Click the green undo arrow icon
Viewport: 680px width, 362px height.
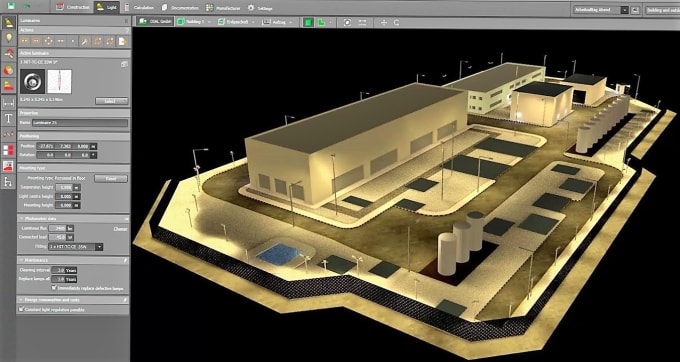pos(27,7)
